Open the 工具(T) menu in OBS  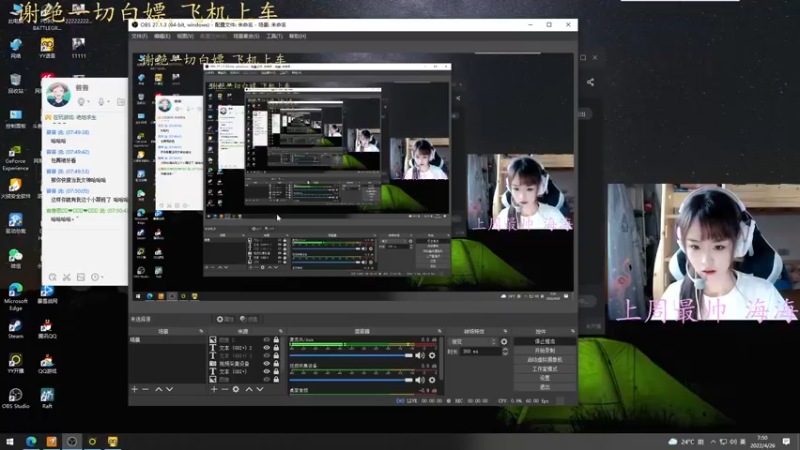click(274, 36)
